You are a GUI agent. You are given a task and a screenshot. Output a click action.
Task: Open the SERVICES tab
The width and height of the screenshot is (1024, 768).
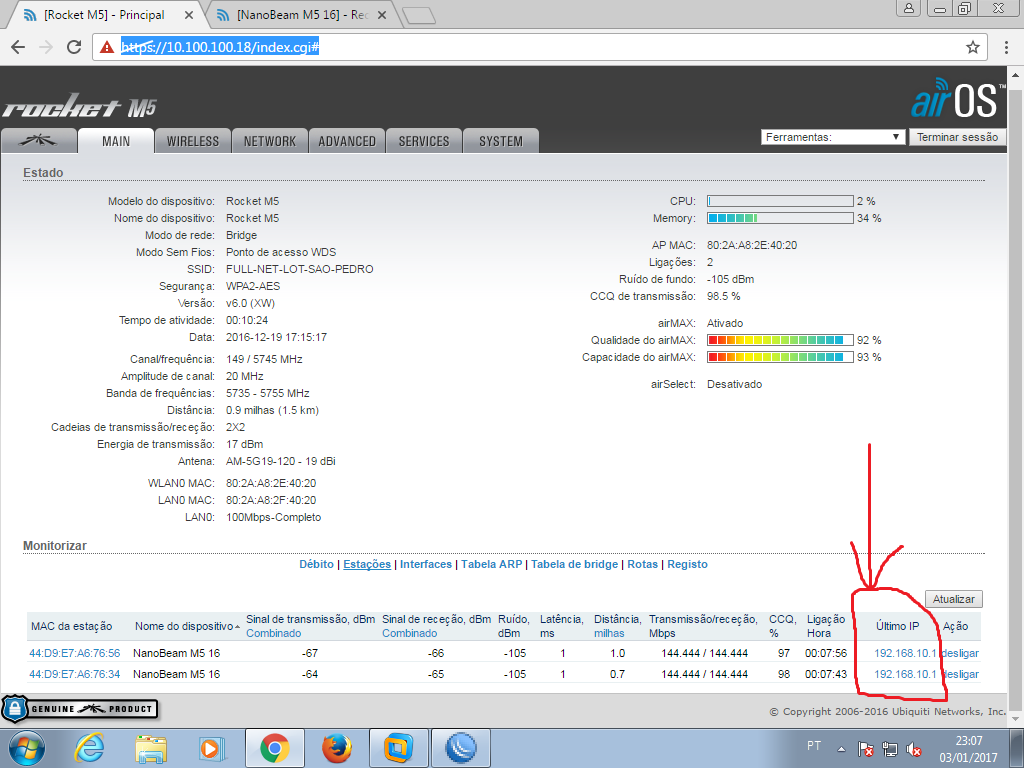click(424, 141)
